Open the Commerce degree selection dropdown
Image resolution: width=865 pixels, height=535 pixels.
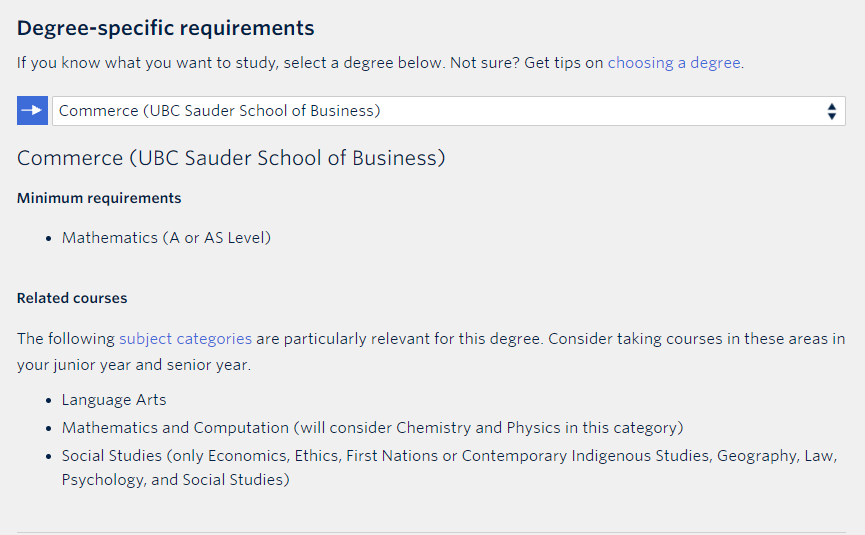[x=448, y=111]
